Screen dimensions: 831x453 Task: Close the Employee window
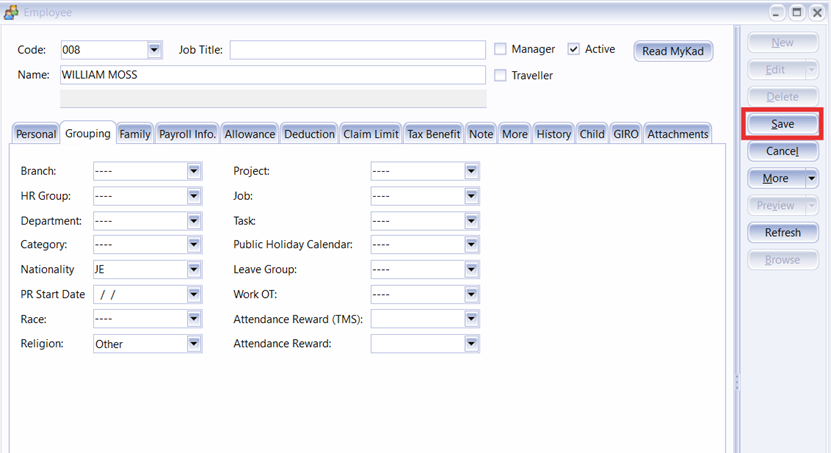coord(816,11)
